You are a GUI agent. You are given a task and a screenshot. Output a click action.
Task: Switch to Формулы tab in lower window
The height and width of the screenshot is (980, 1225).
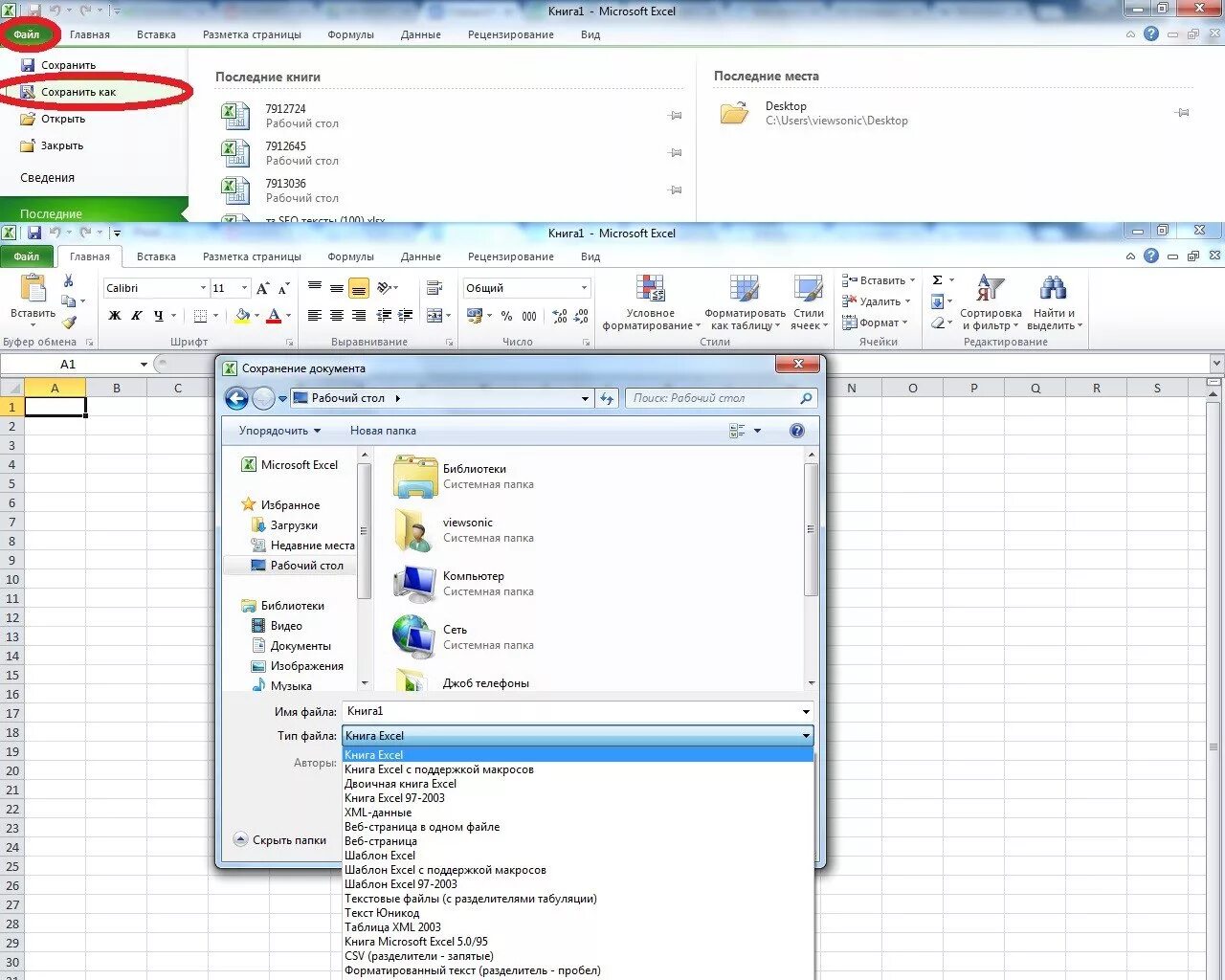click(x=350, y=256)
